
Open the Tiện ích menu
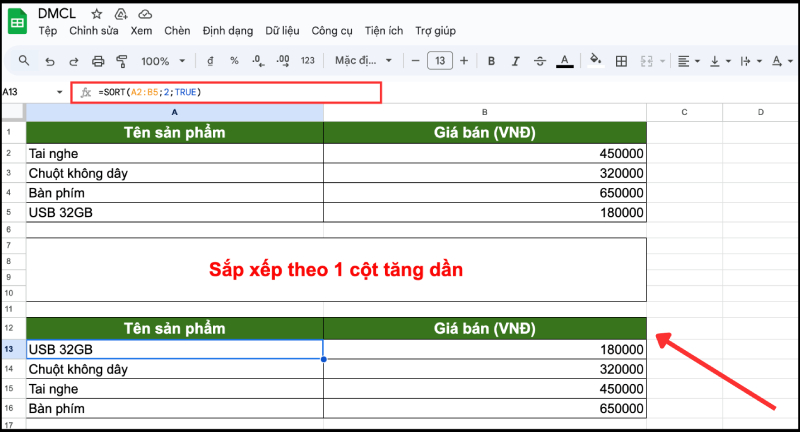coord(384,31)
